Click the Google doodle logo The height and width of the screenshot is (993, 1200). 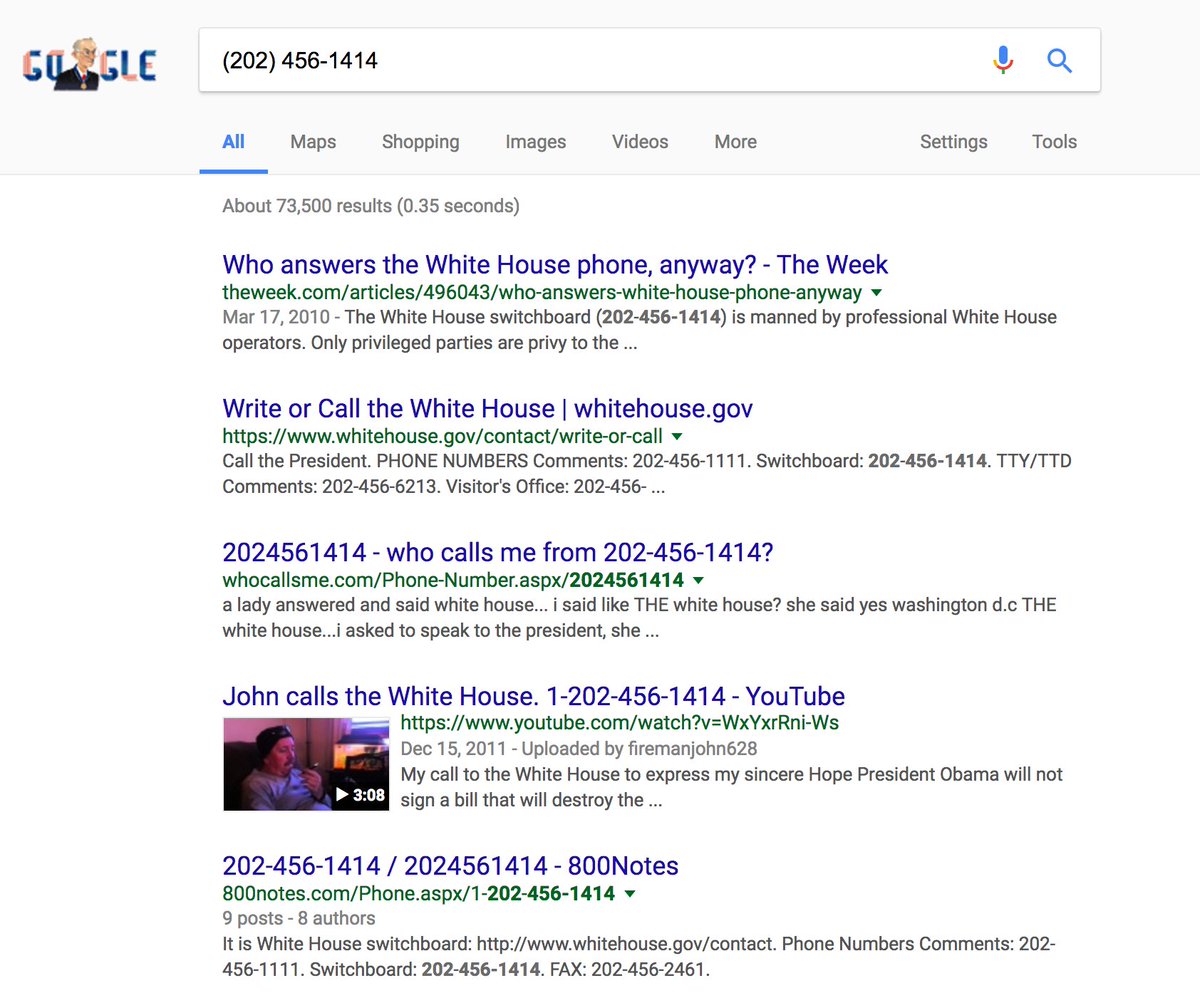tap(89, 65)
